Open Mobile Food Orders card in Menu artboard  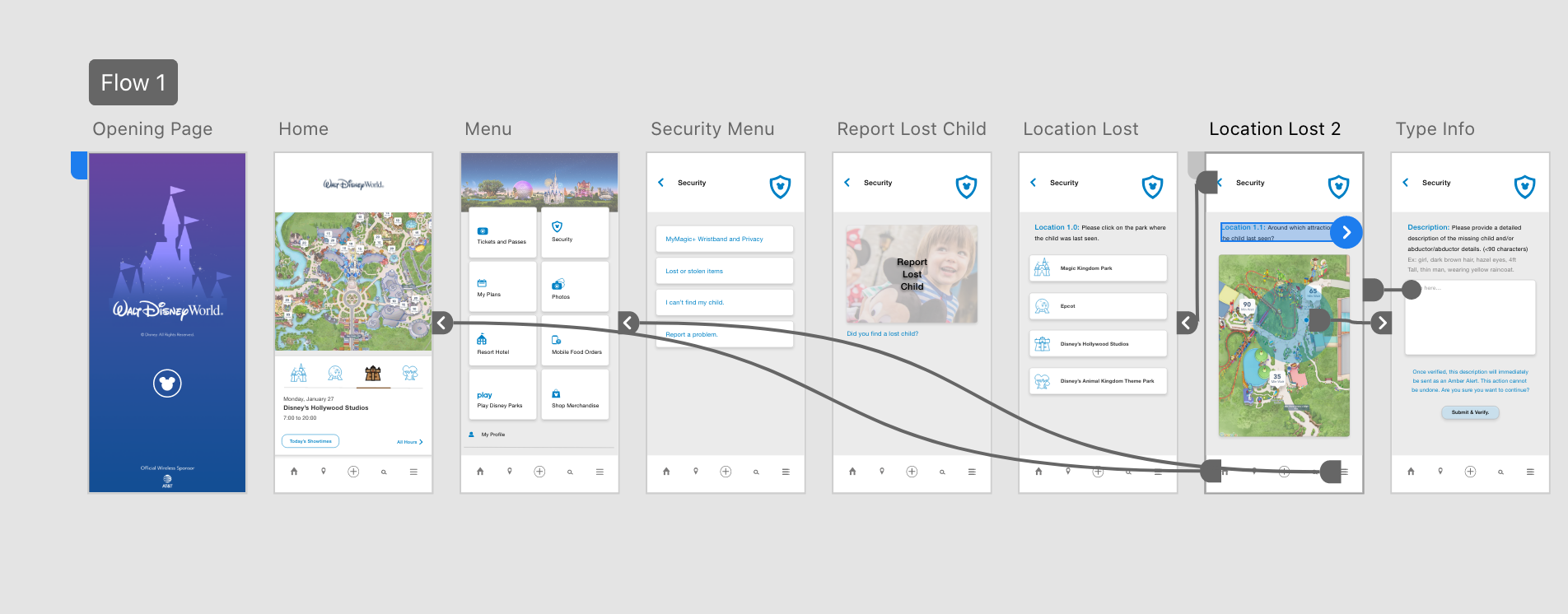tap(575, 341)
